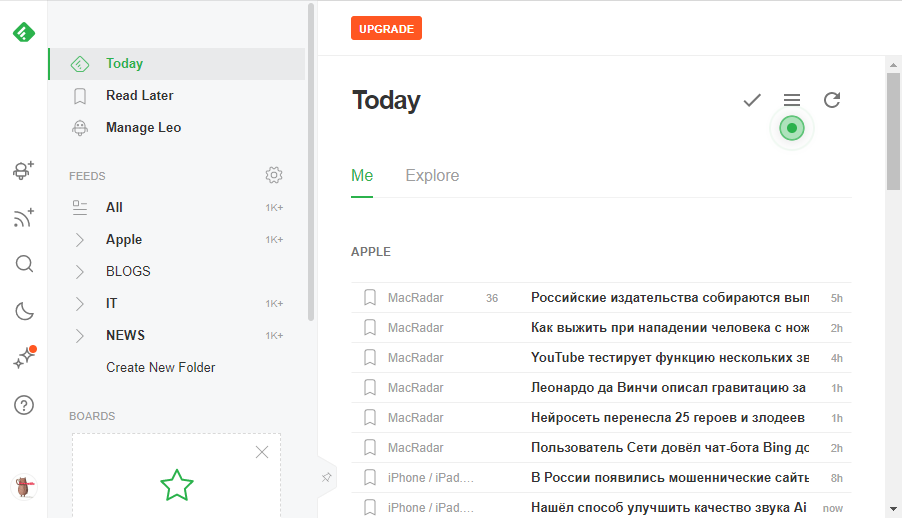The image size is (902, 518).
Task: Save Российские издательства article with bookmark
Action: (370, 298)
